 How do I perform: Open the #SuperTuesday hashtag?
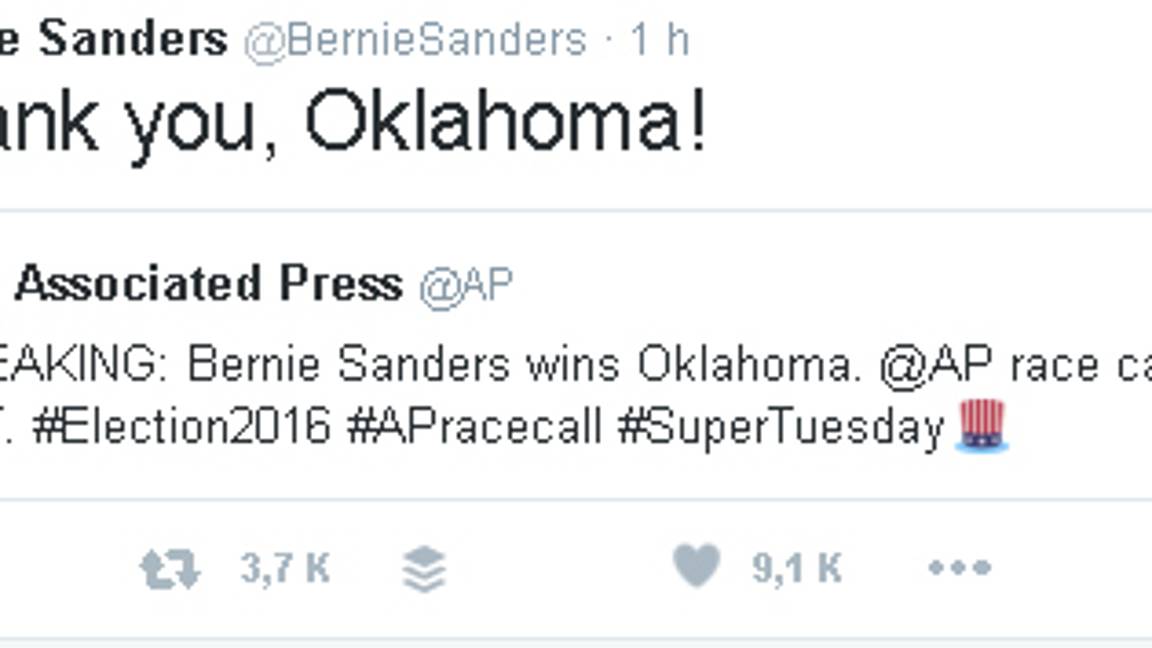pos(780,428)
